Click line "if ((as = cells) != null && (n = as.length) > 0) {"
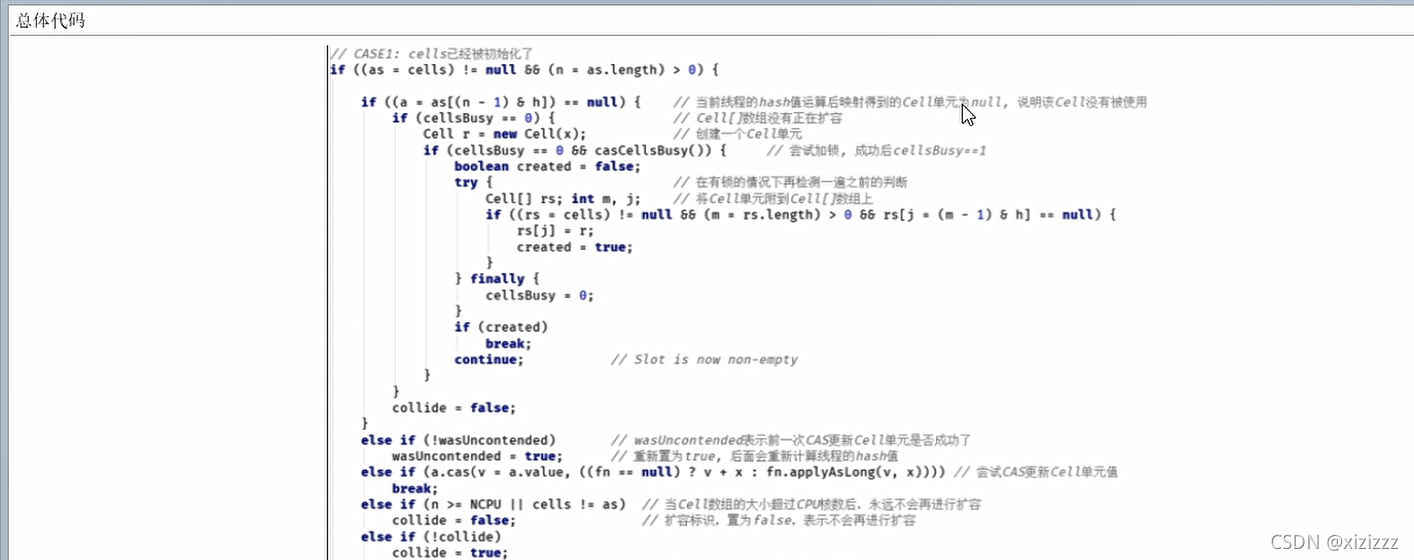Image resolution: width=1414 pixels, height=560 pixels. (524, 69)
